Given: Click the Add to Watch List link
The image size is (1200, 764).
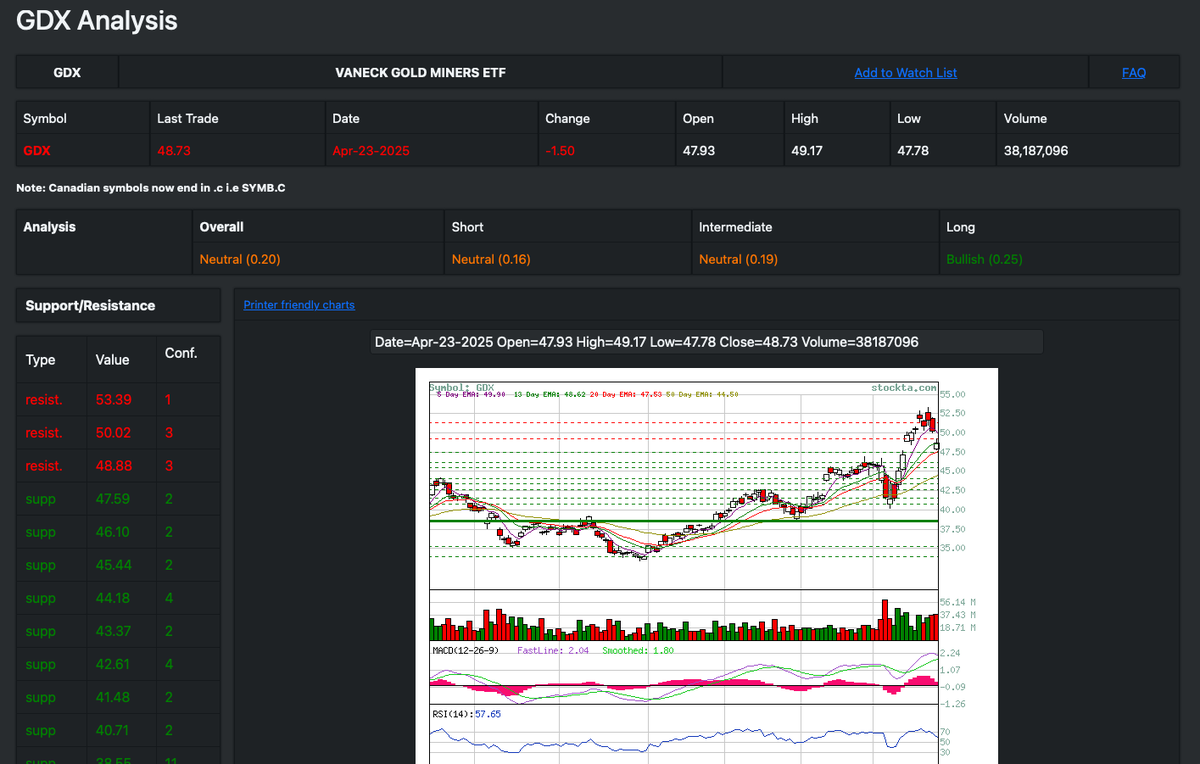Looking at the screenshot, I should point(905,73).
